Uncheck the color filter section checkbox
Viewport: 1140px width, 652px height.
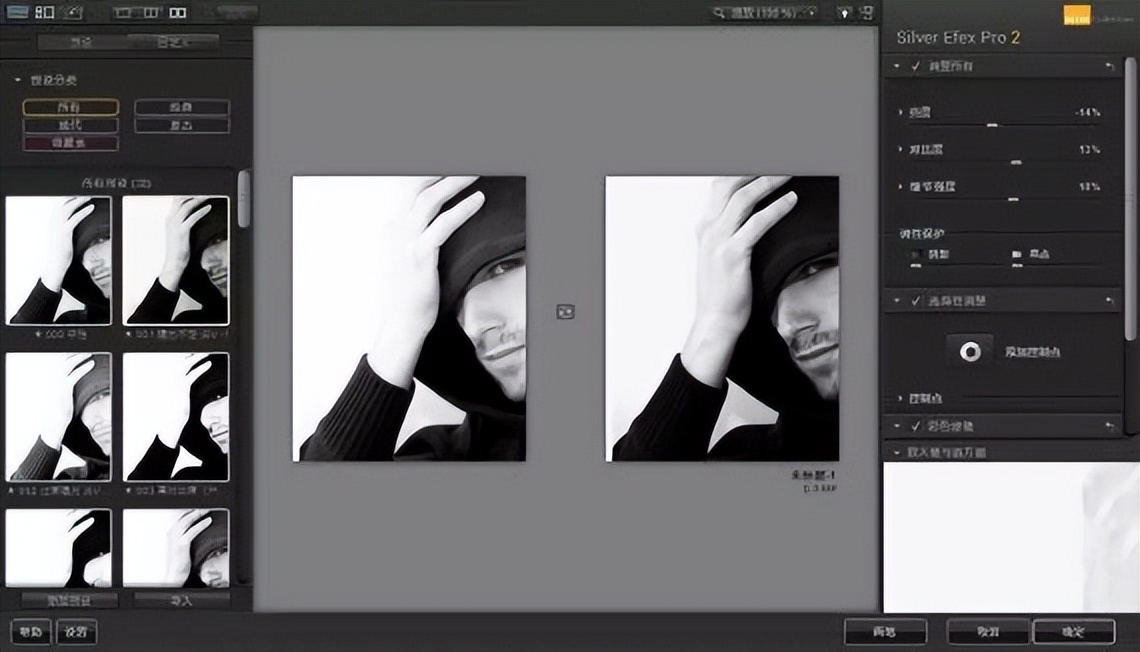click(x=916, y=426)
